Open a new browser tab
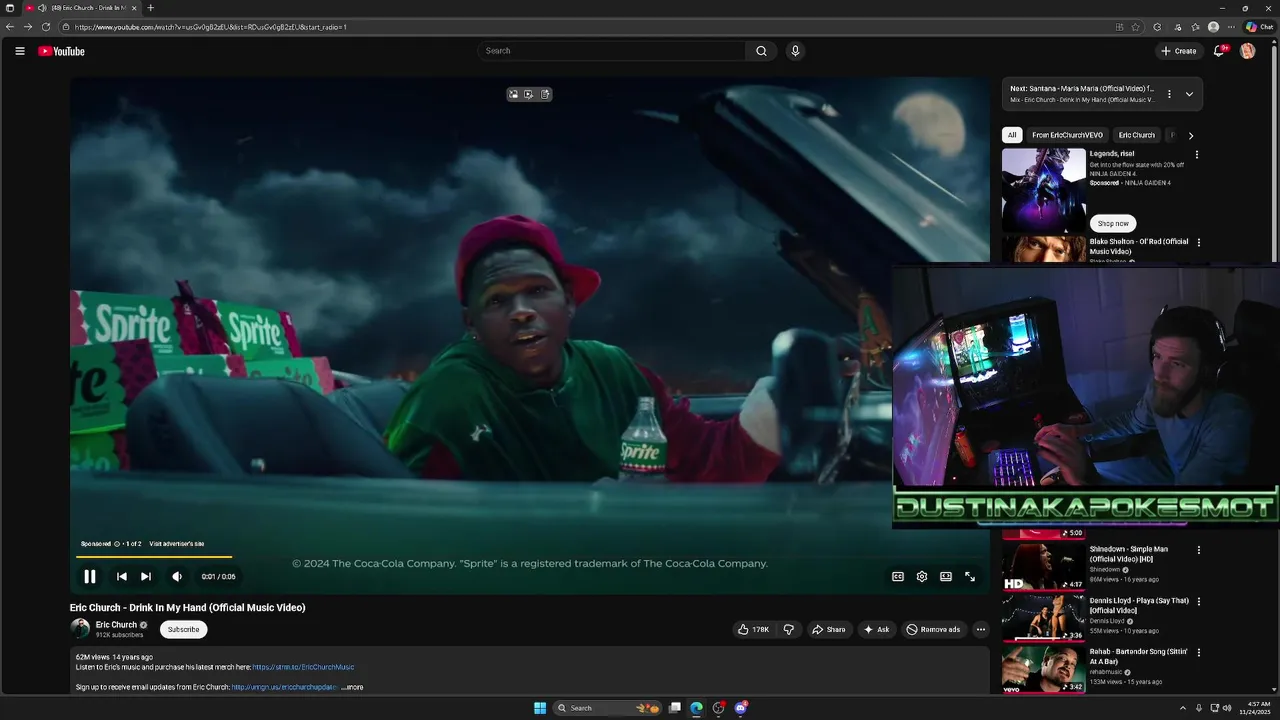 151,8
